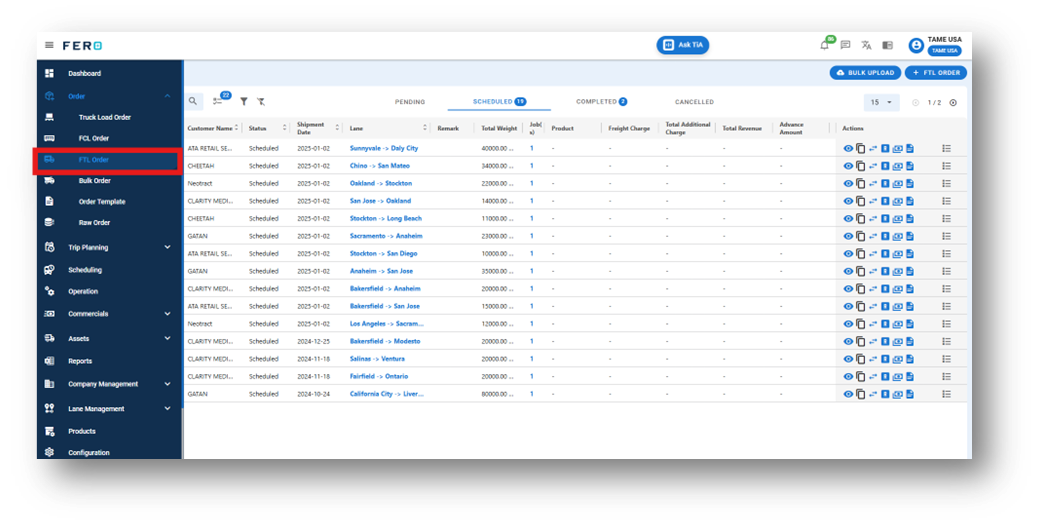Copy the Anaheim -> San Jose order
Viewport: 1037px width, 524px height.
(860, 271)
